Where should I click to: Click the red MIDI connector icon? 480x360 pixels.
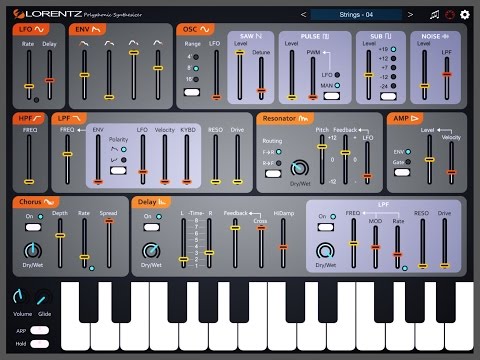(x=450, y=15)
